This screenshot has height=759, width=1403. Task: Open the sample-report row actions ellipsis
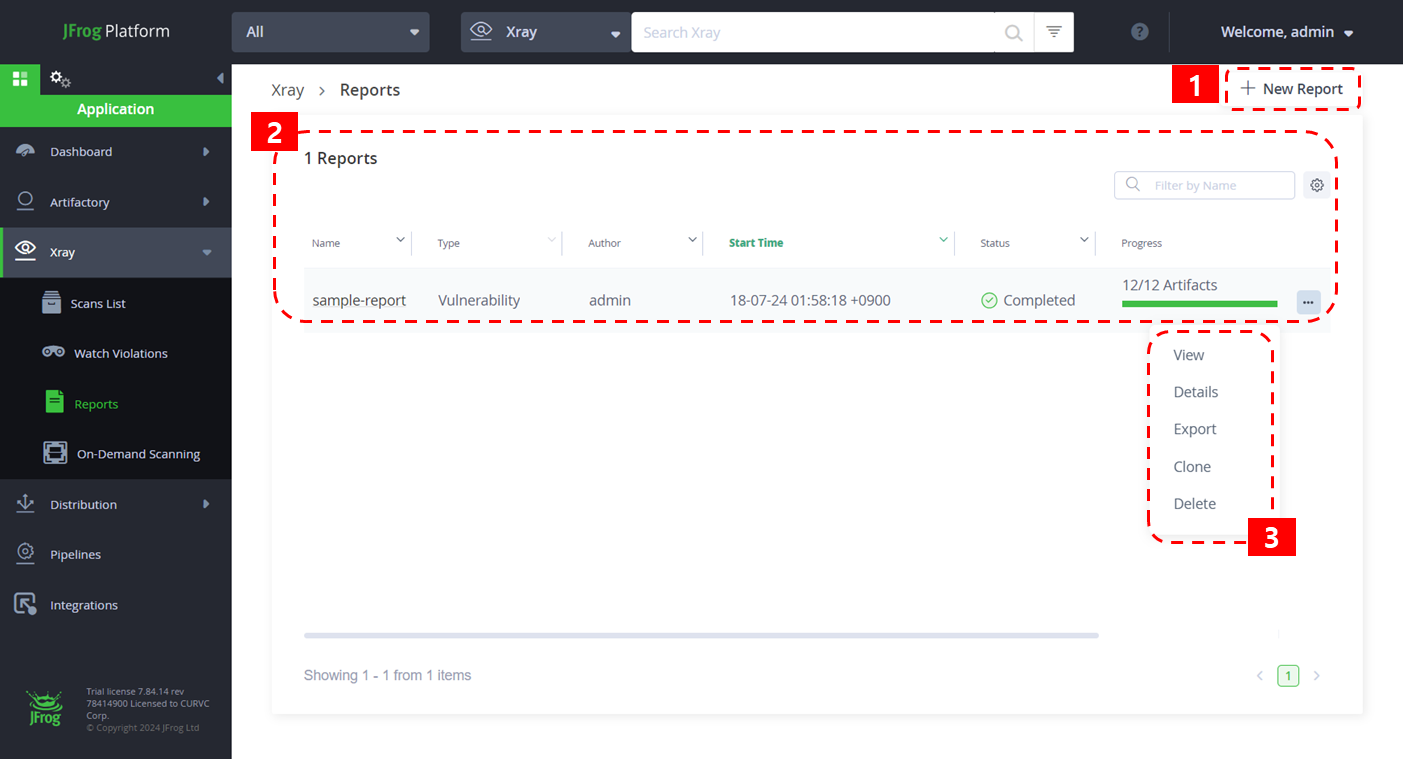click(1308, 302)
